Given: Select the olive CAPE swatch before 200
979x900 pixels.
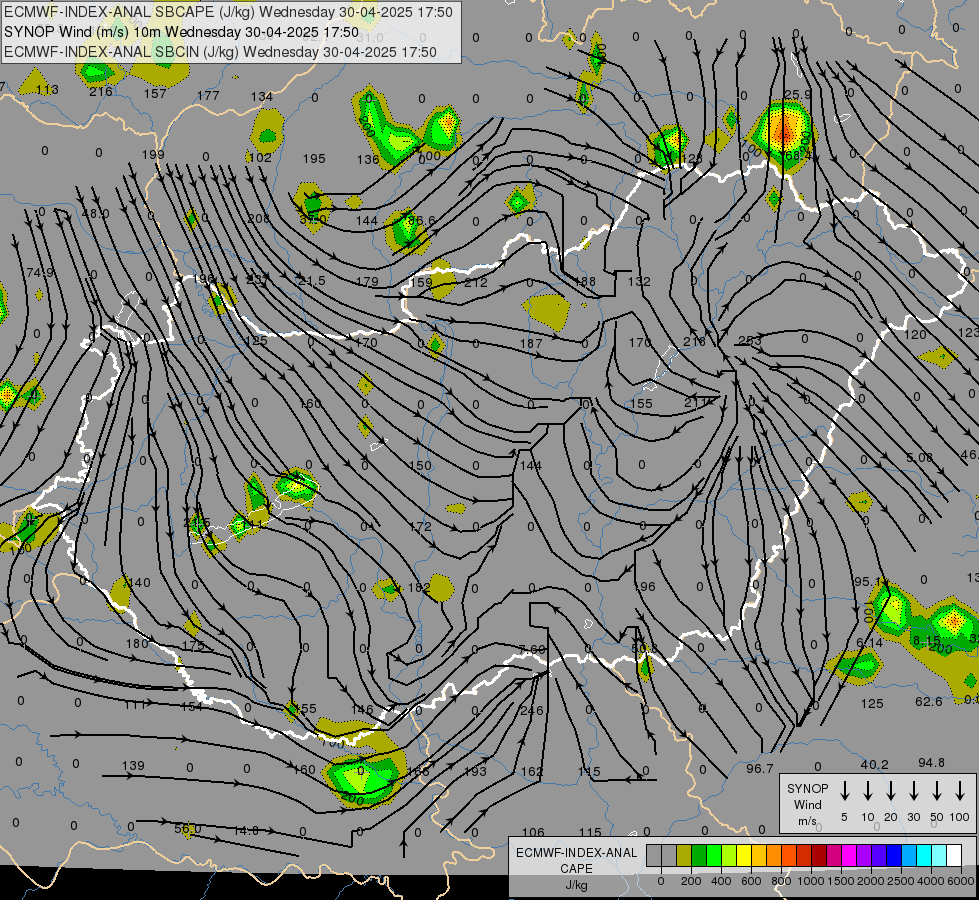Looking at the screenshot, I should 684,856.
